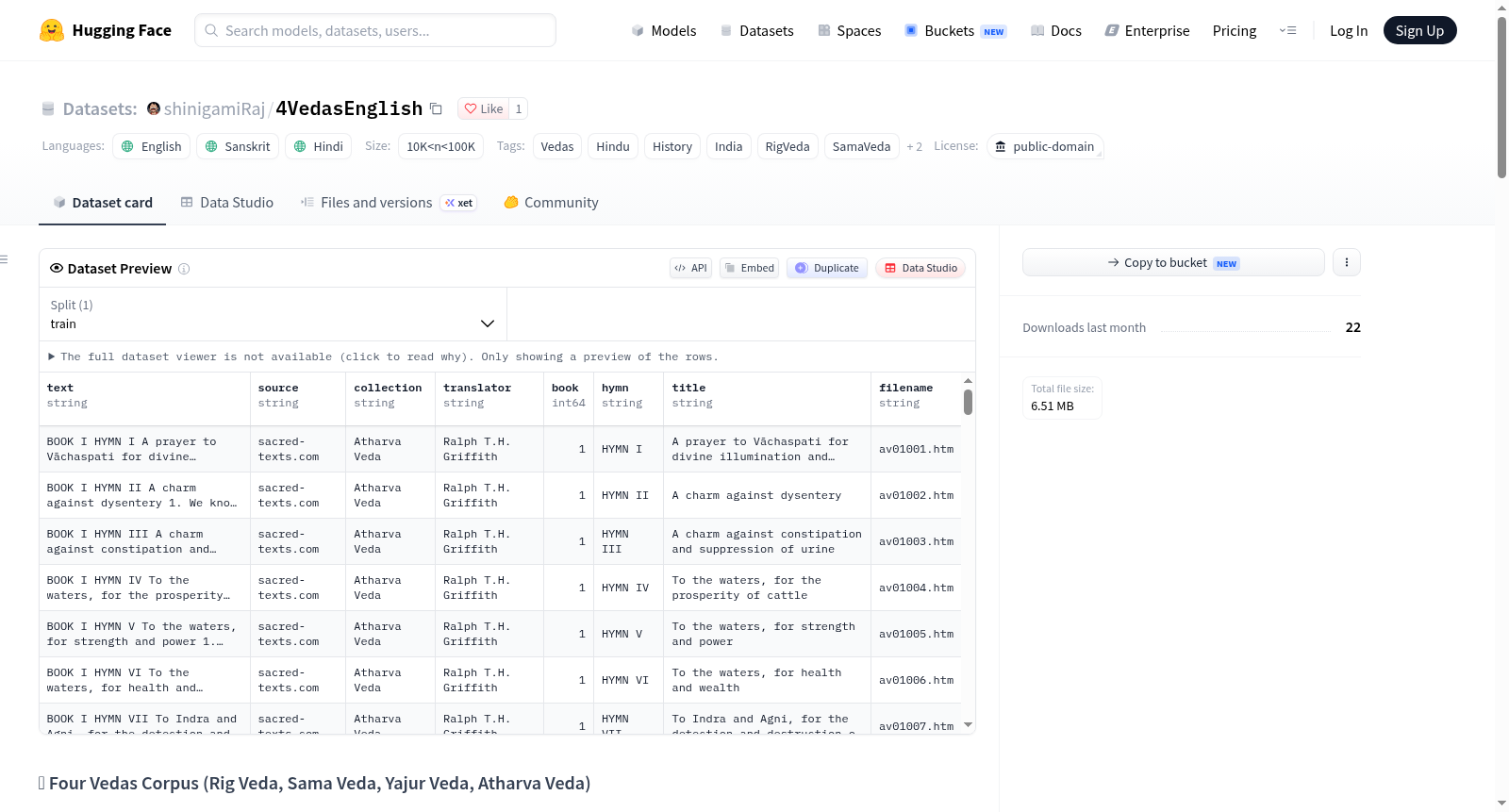Select the Dataset card tab

103,203
